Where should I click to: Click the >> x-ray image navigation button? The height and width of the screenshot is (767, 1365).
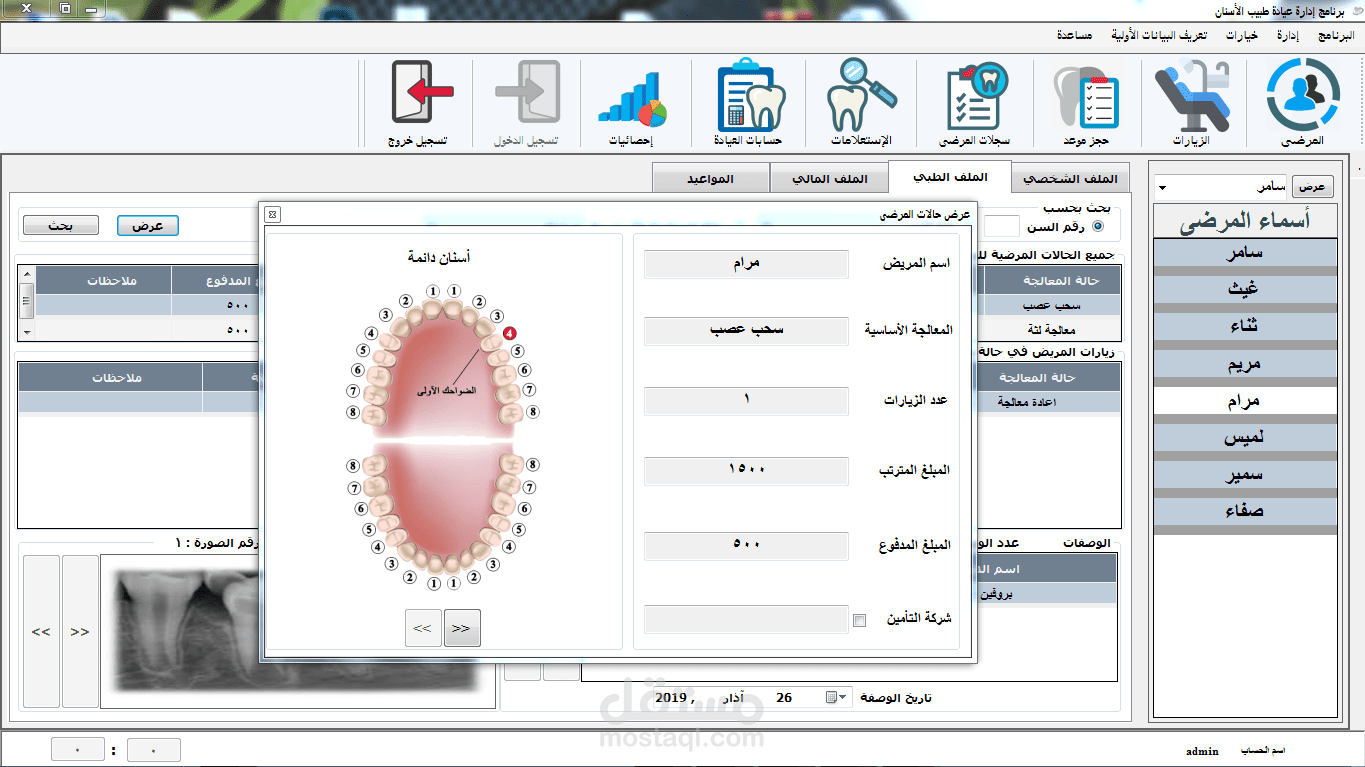80,632
